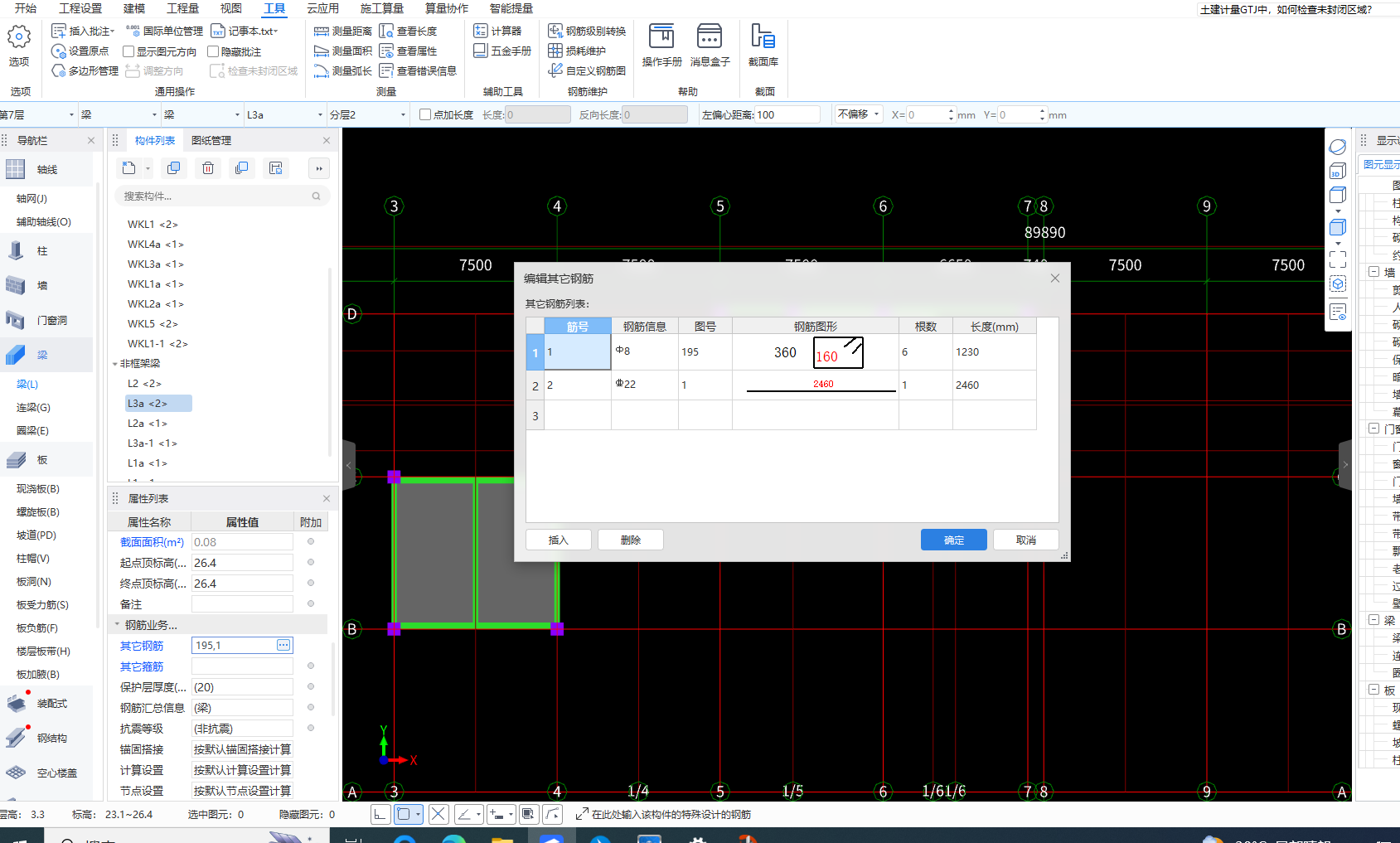Open the 云应用 menu tab
The width and height of the screenshot is (1400, 843).
click(x=322, y=8)
